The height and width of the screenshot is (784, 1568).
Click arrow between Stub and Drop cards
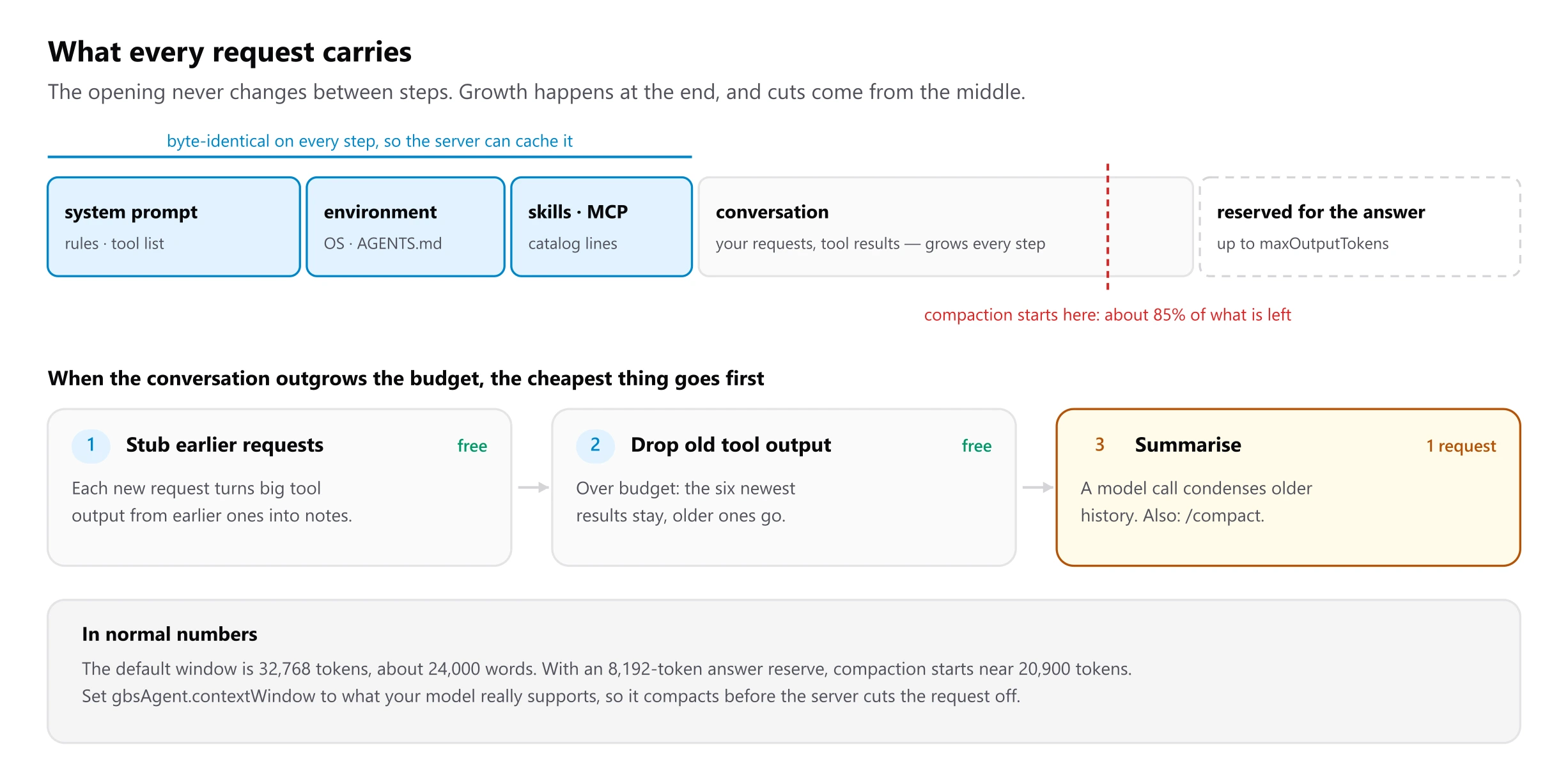click(x=533, y=488)
